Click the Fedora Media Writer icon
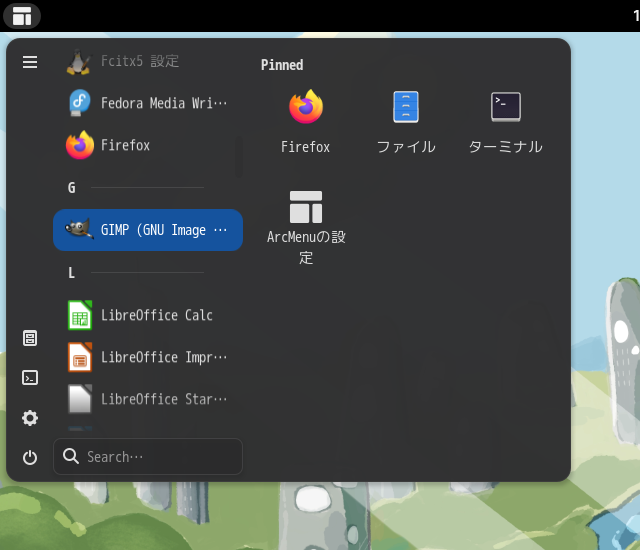Screen dimensions: 640x550 80,103
